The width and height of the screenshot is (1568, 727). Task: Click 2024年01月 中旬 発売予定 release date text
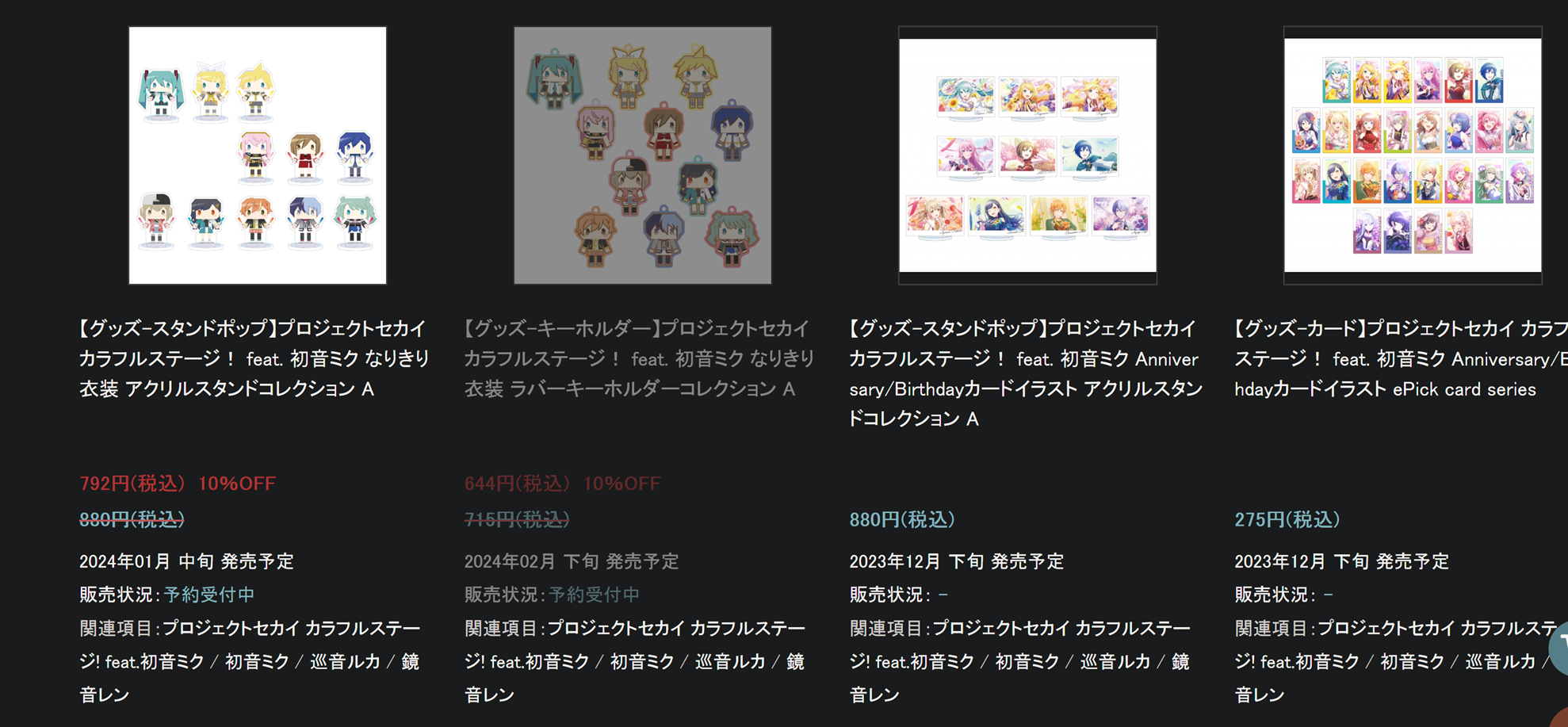point(187,561)
